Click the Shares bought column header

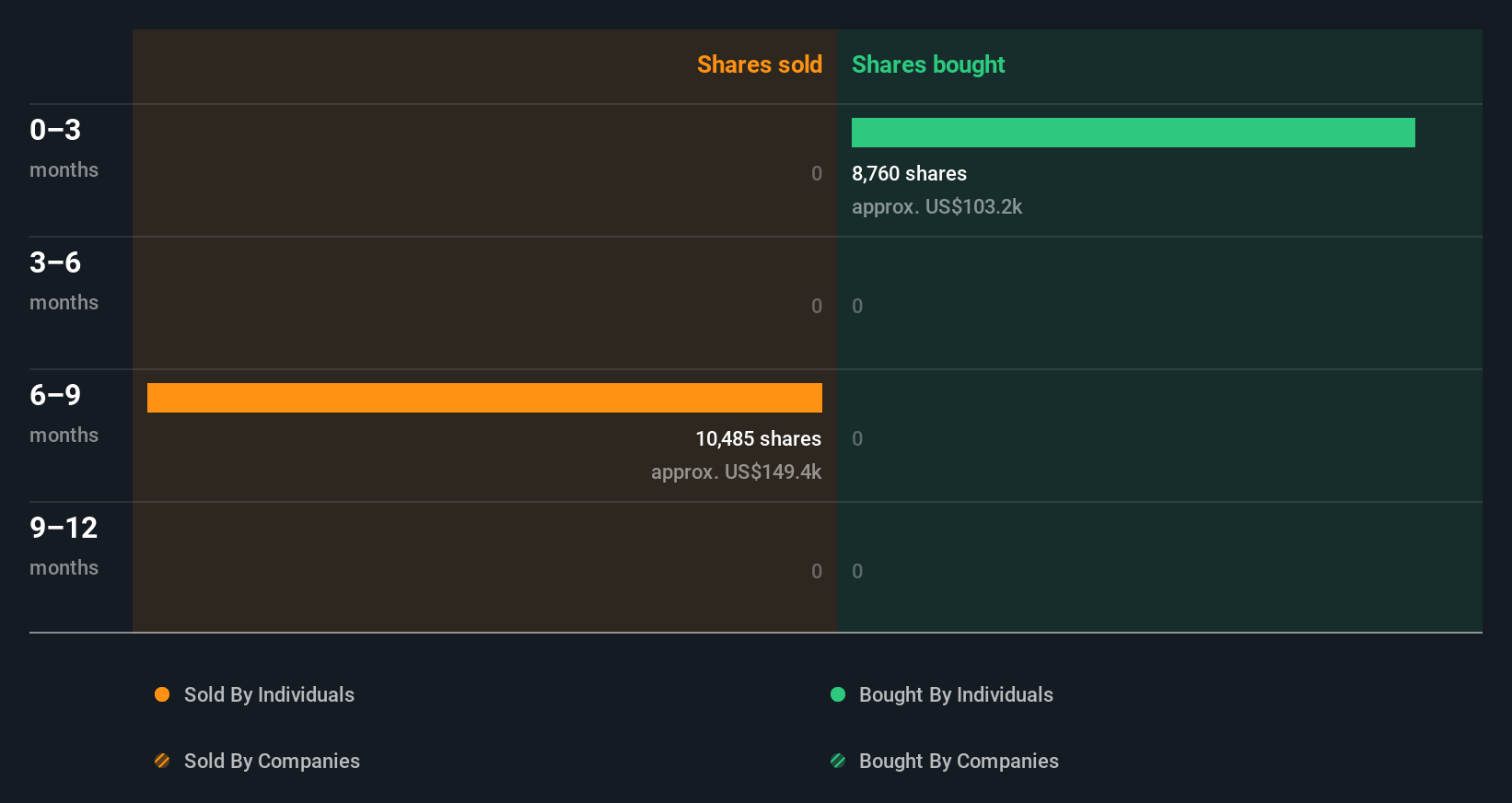click(x=928, y=64)
